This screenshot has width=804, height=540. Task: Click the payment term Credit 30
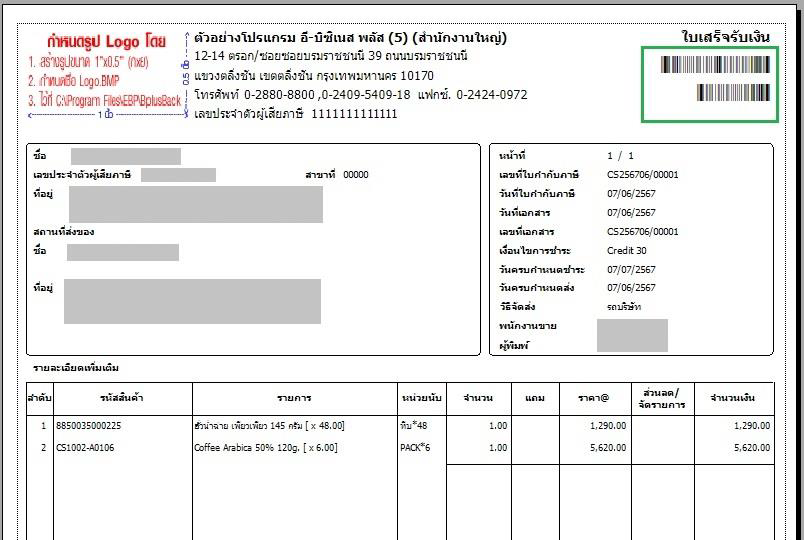coord(627,251)
